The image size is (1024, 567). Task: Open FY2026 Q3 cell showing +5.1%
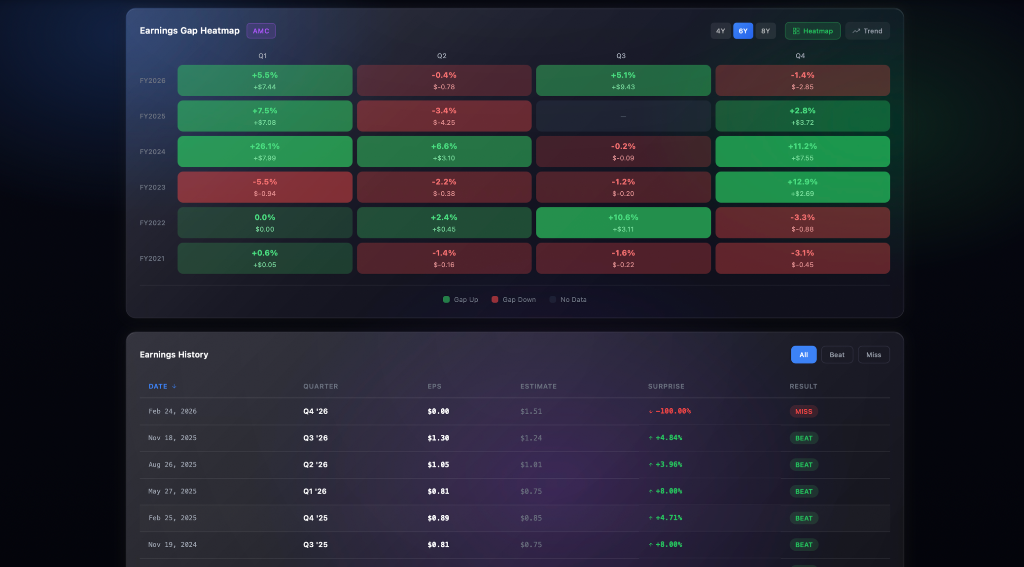pyautogui.click(x=623, y=80)
